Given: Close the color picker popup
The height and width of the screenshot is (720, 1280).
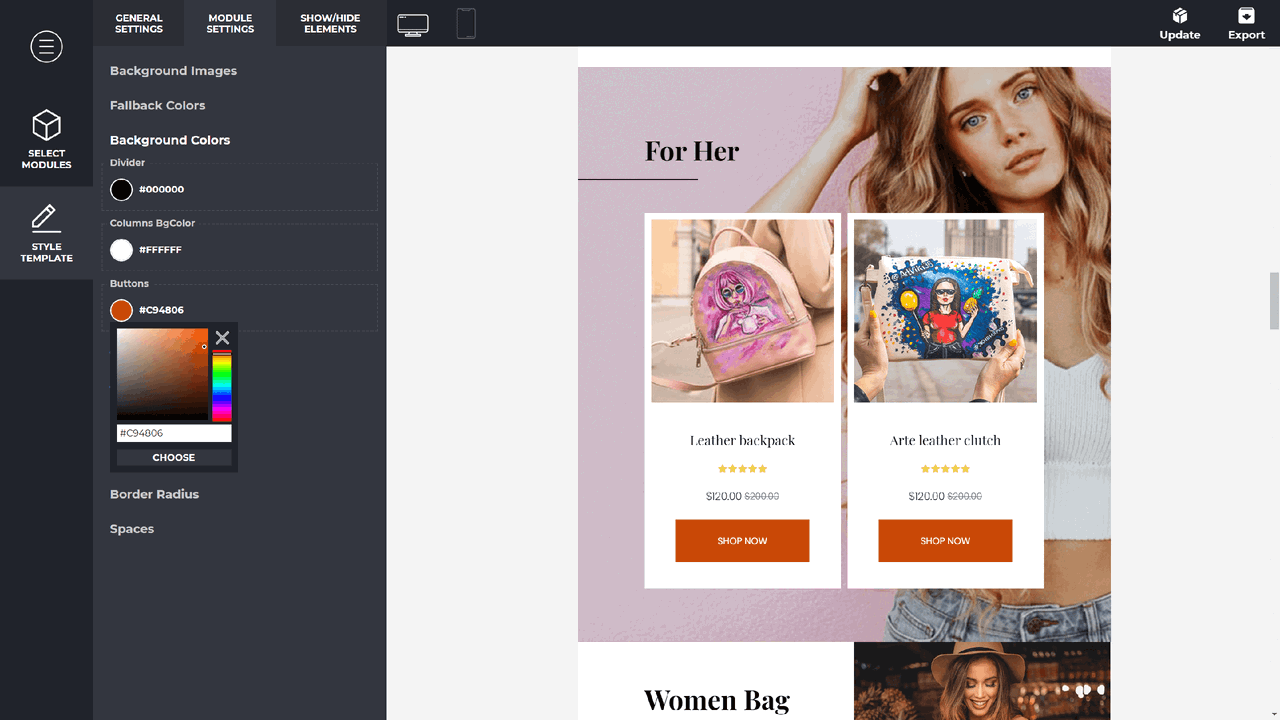Looking at the screenshot, I should 222,338.
